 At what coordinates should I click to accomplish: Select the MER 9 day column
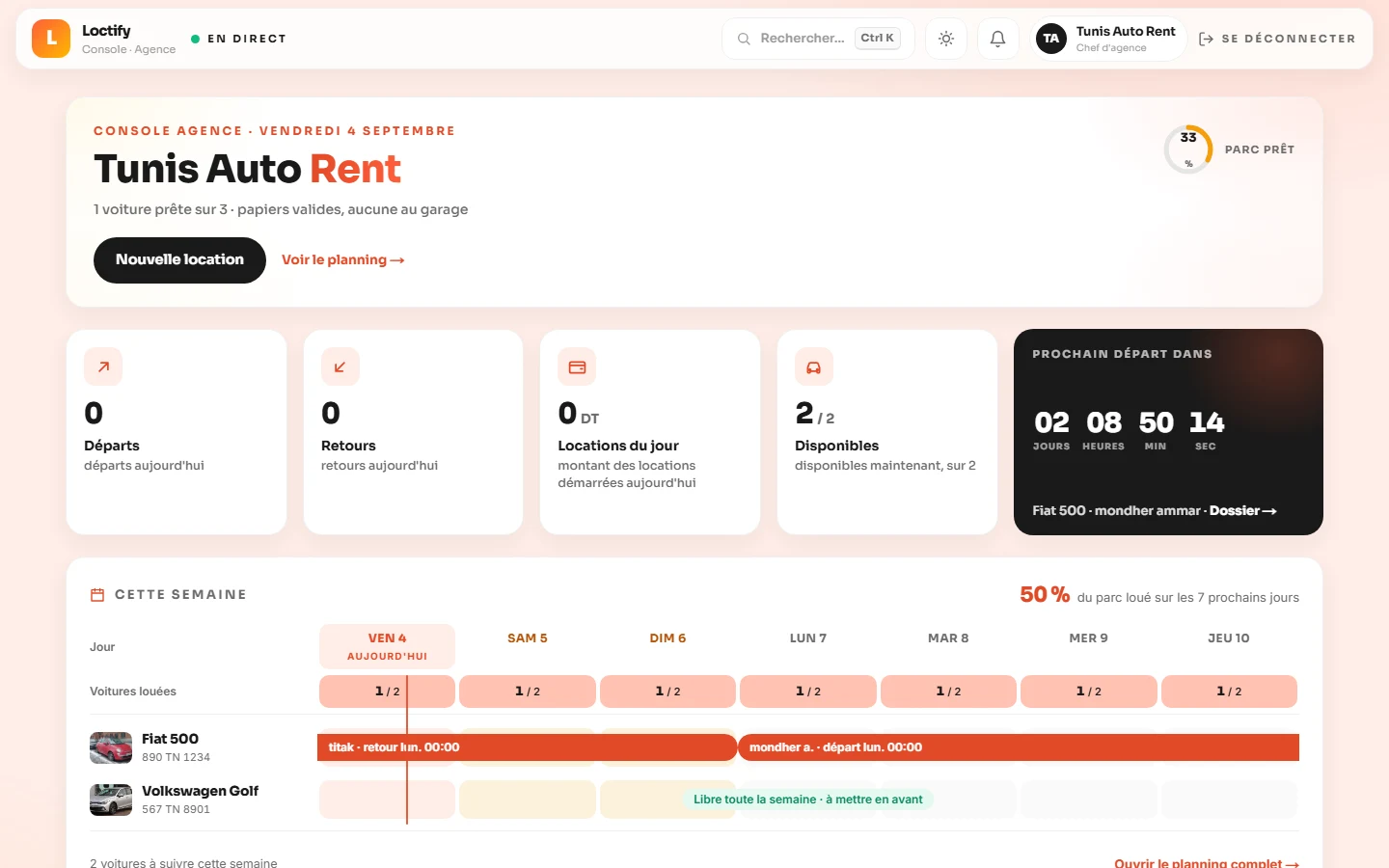1089,638
